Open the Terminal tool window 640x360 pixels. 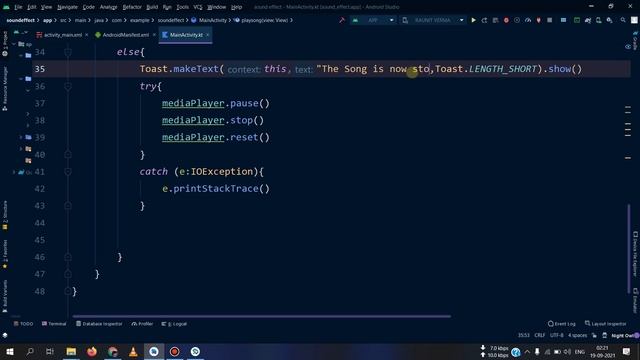[x=54, y=324]
